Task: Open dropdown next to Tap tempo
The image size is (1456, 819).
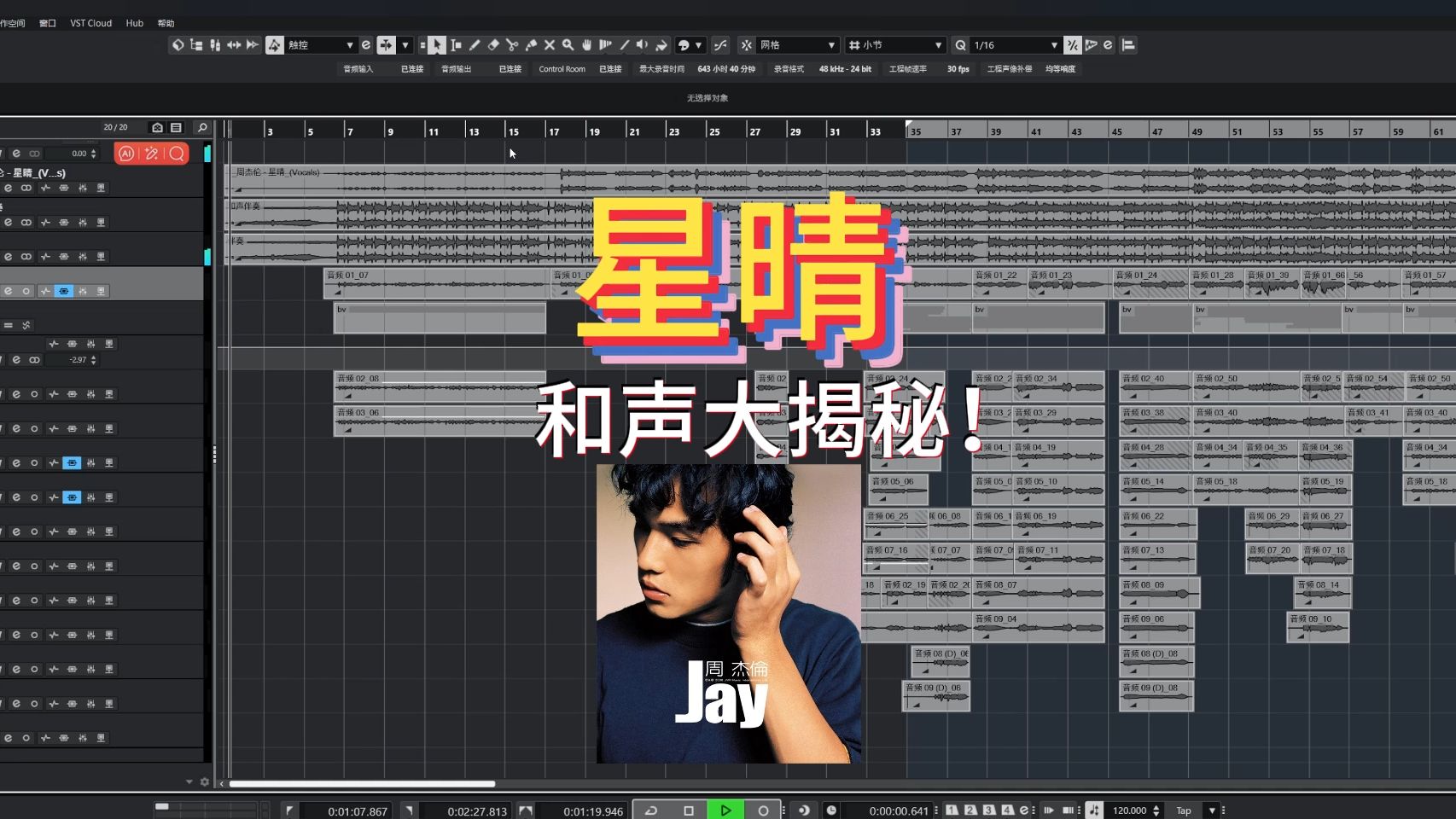Action: tap(1212, 810)
